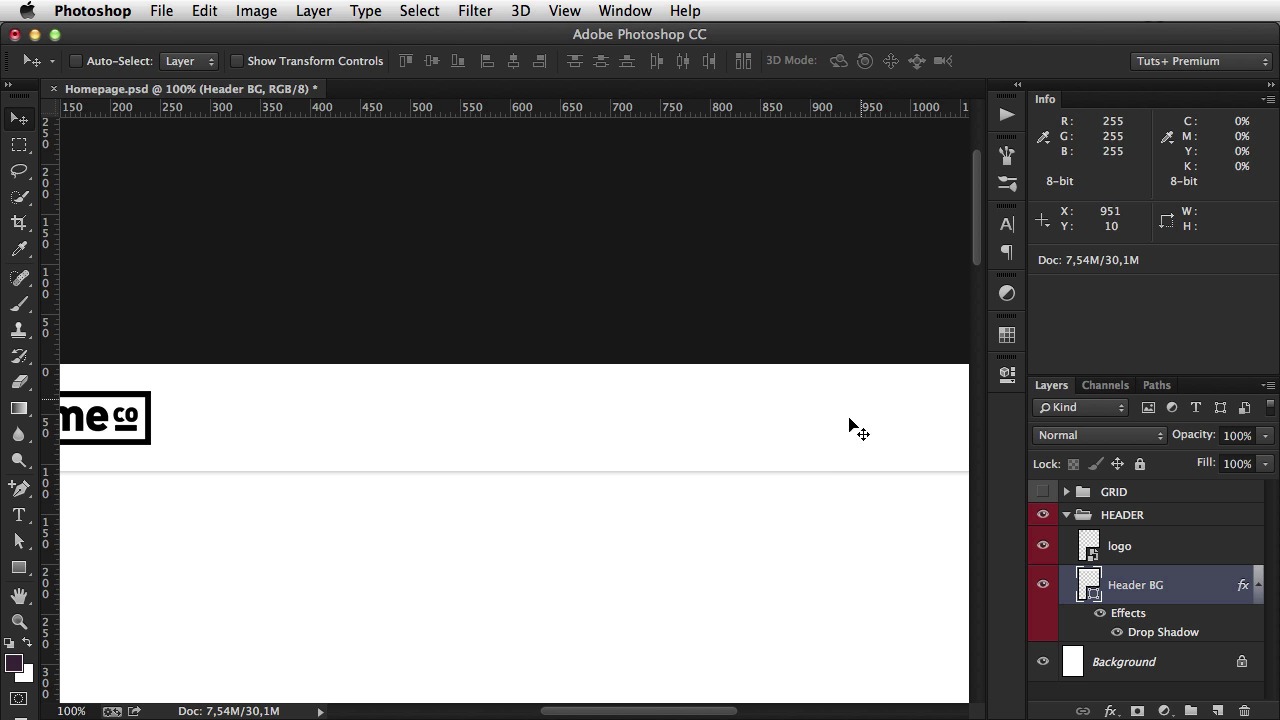
Task: Expand the GRID layer group
Action: point(1066,492)
